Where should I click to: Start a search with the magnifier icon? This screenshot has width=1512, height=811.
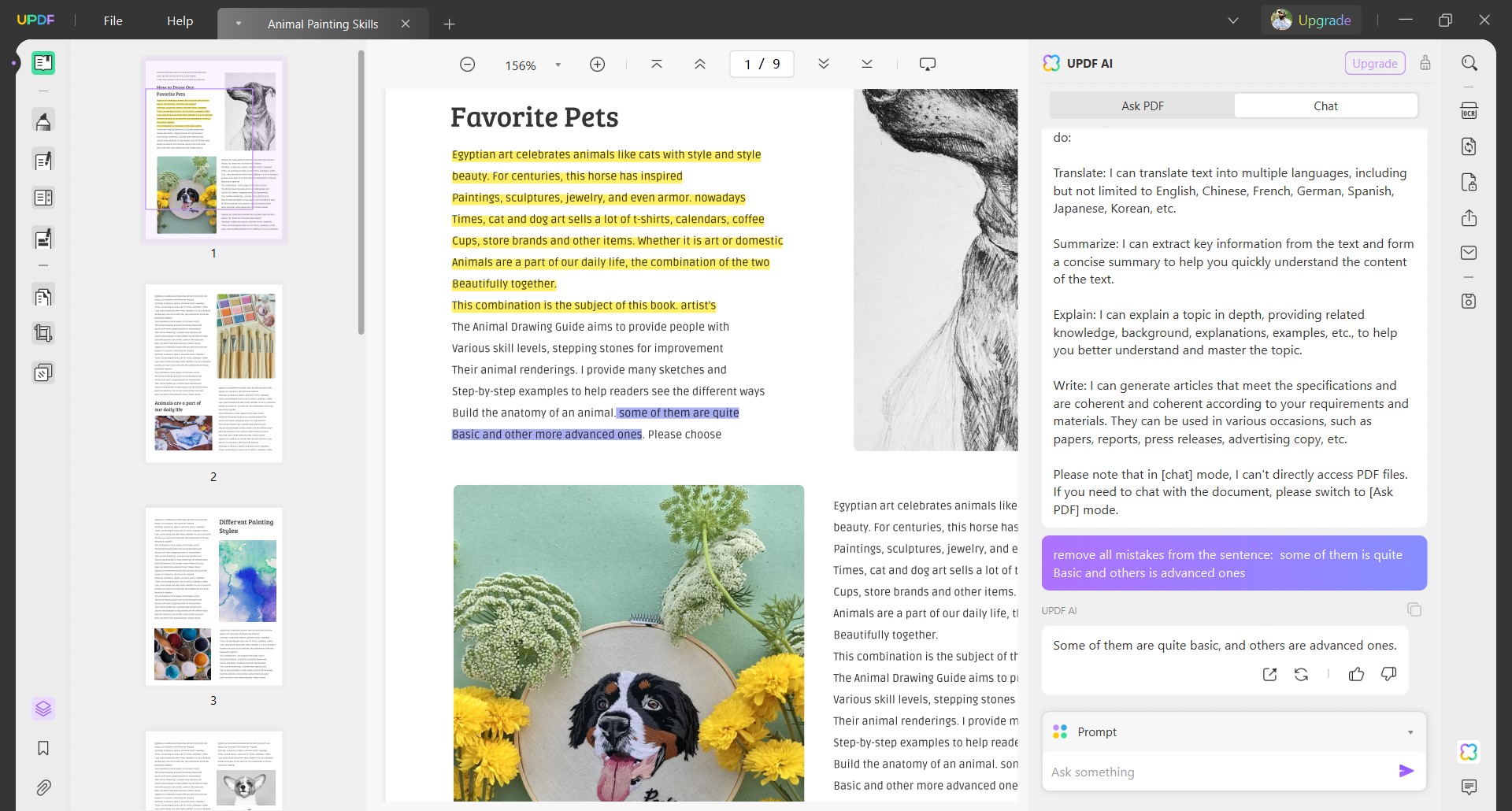click(1471, 62)
